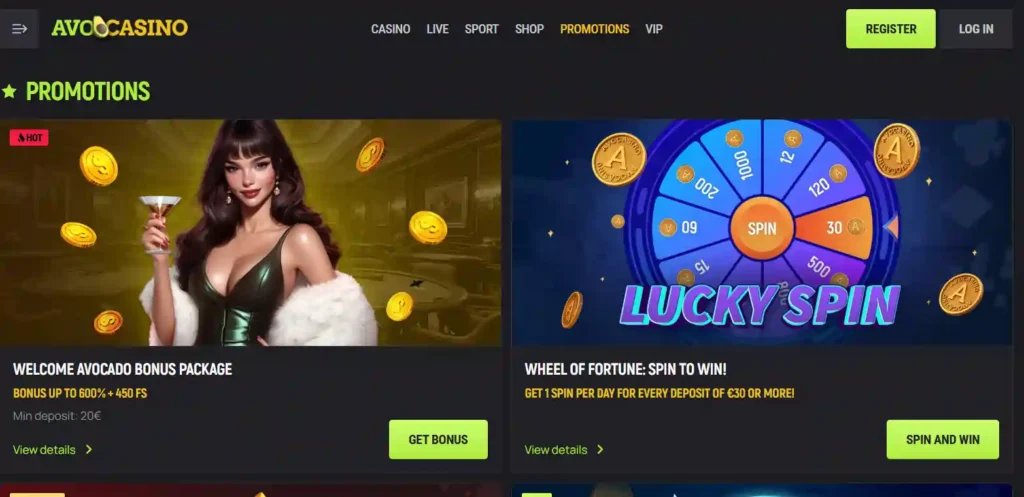Open the Welcome Avocado bonus banner image

251,232
